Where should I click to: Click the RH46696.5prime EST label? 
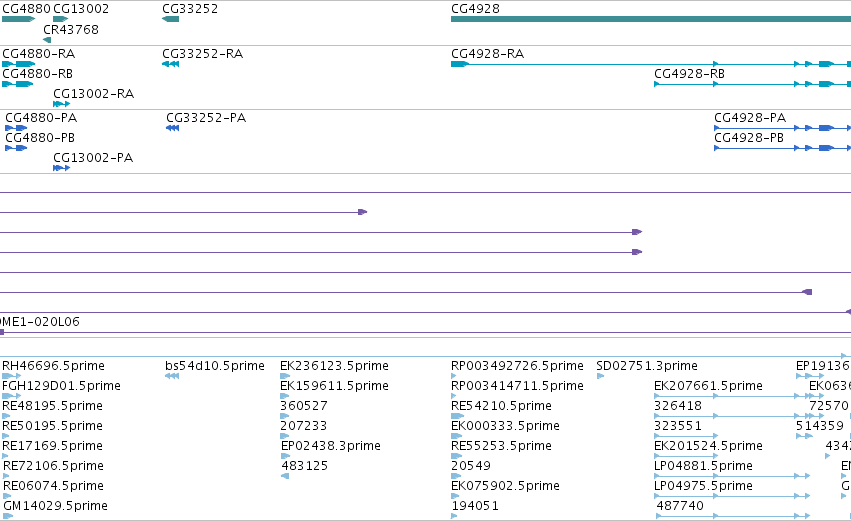53,365
